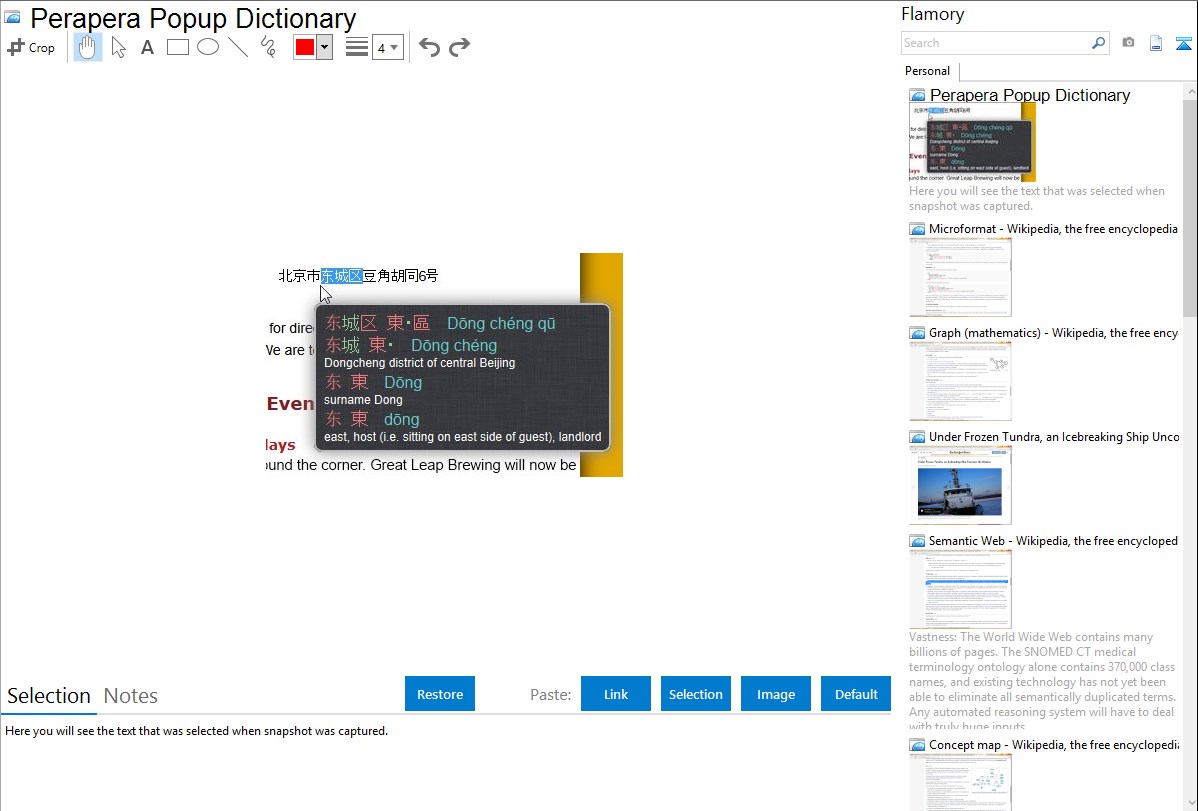The width and height of the screenshot is (1198, 811).
Task: Choose the arrow pointer tool
Action: click(118, 47)
